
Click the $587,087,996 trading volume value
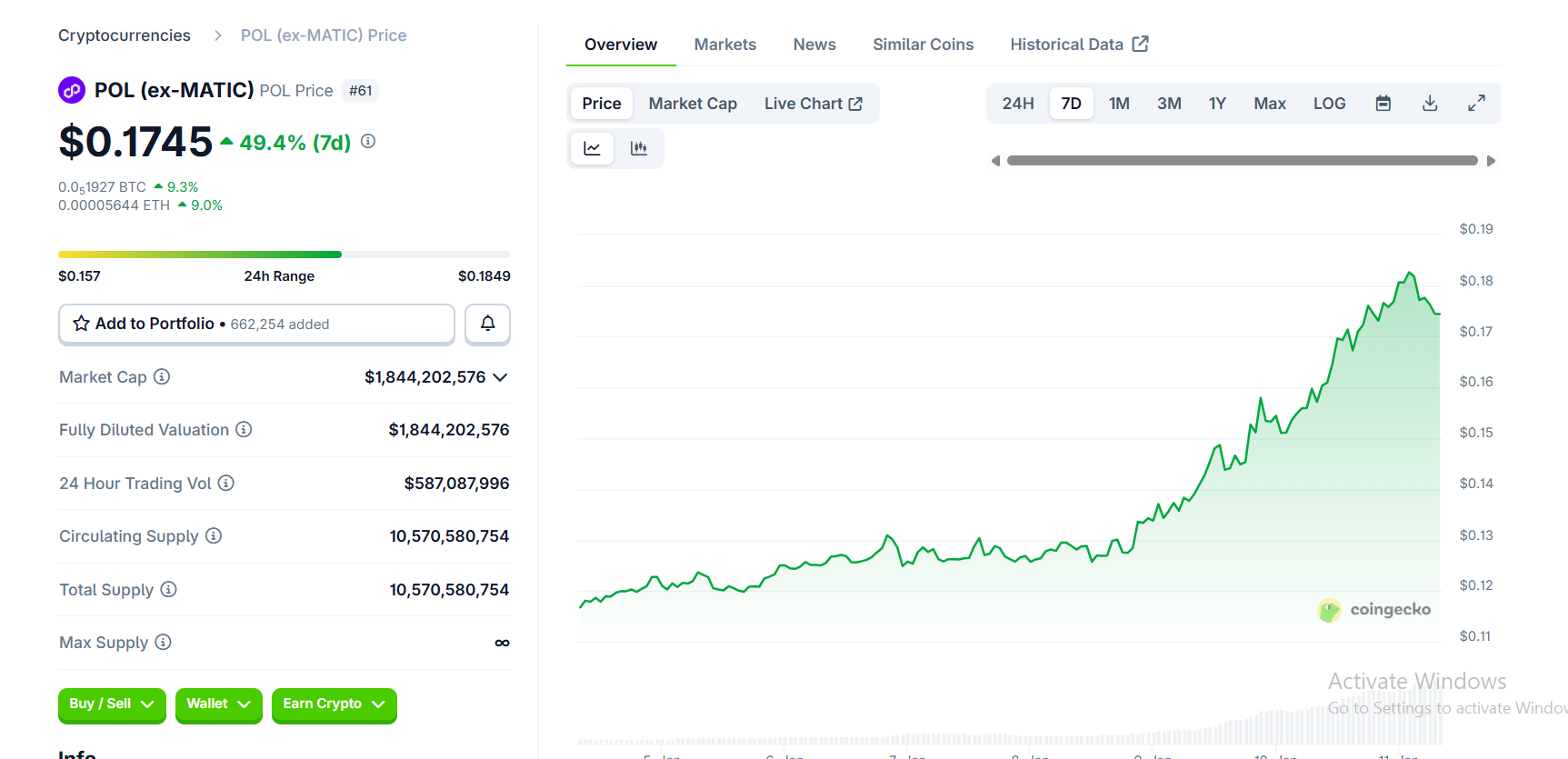(x=456, y=484)
